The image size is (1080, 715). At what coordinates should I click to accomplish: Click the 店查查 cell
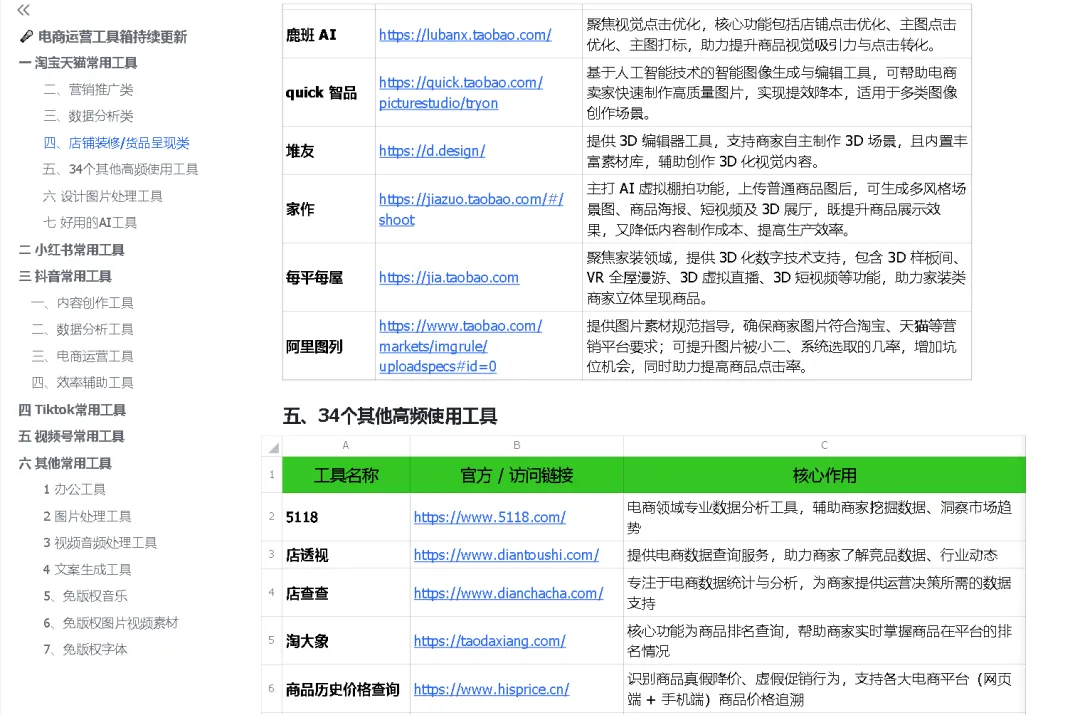click(346, 593)
